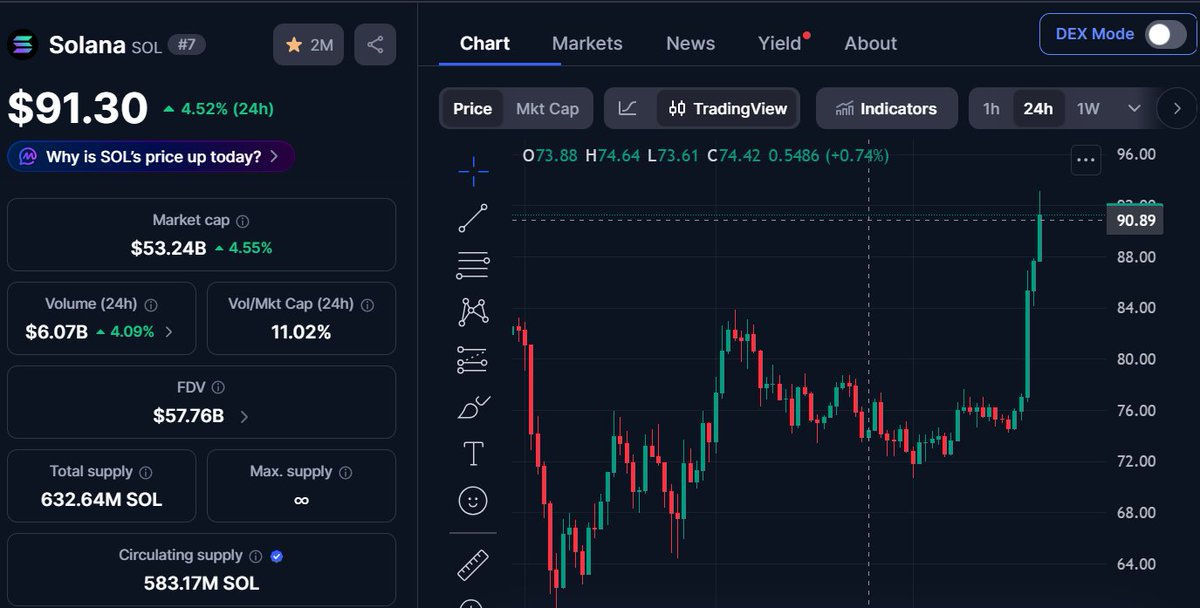The image size is (1200, 608).
Task: Click the 90.89 price label on axis
Action: (1136, 220)
